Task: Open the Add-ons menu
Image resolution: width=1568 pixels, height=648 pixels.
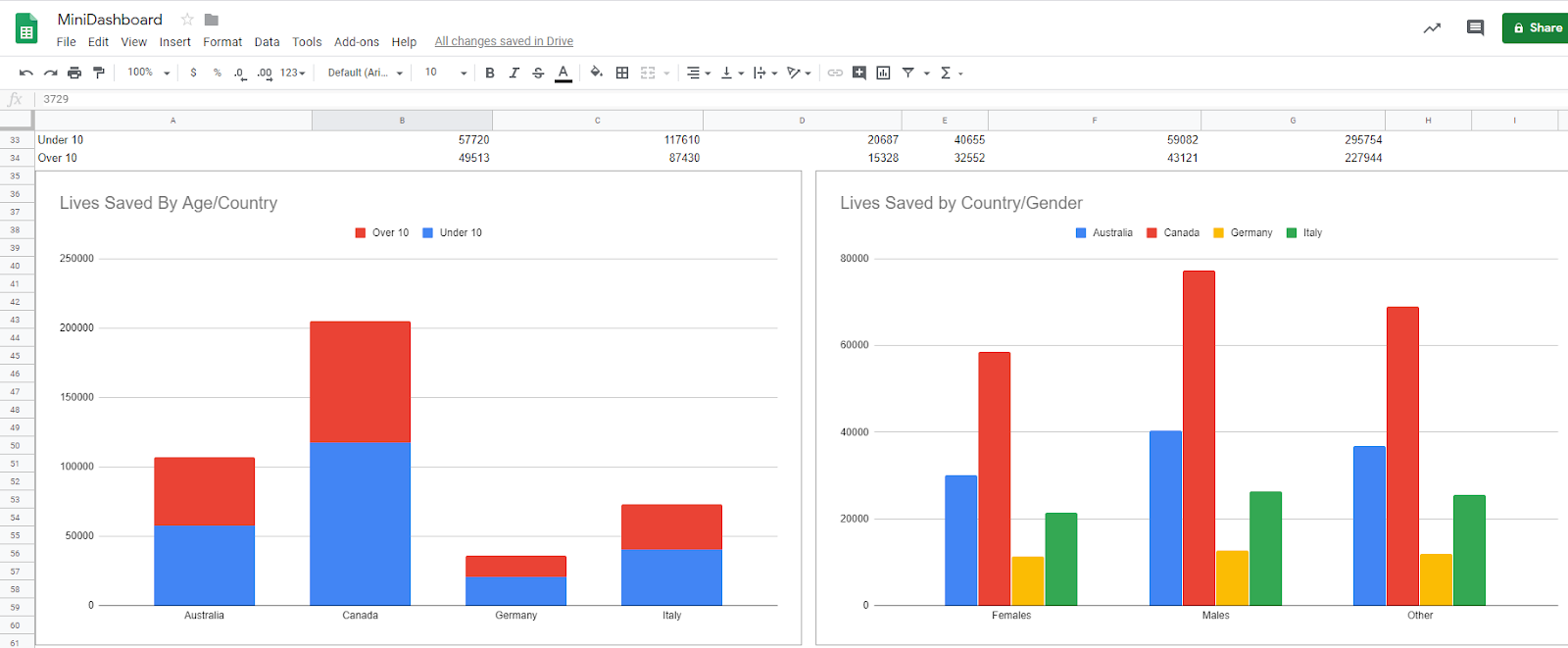Action: pyautogui.click(x=356, y=42)
